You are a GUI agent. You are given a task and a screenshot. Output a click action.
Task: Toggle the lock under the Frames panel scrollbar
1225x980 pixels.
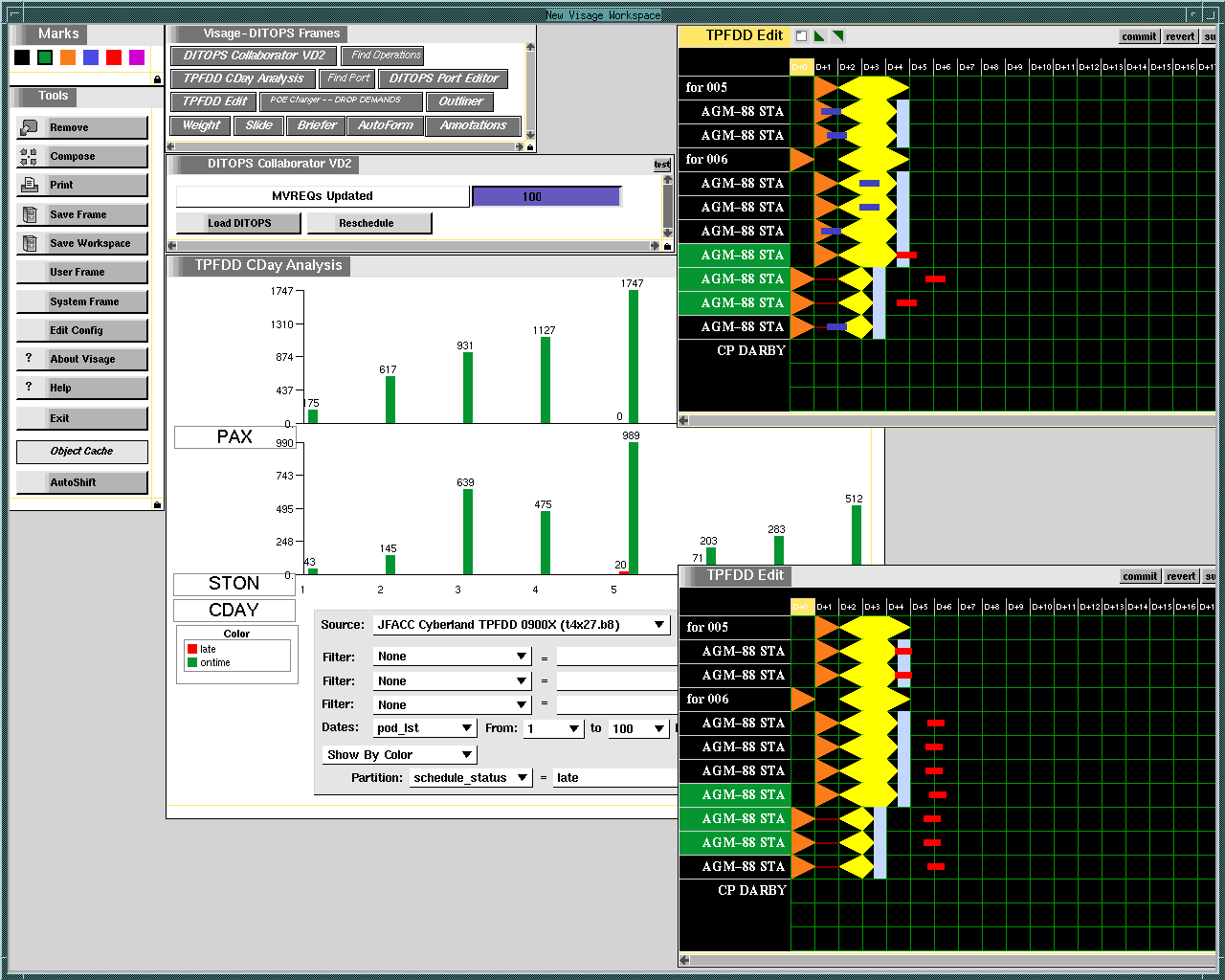(530, 146)
